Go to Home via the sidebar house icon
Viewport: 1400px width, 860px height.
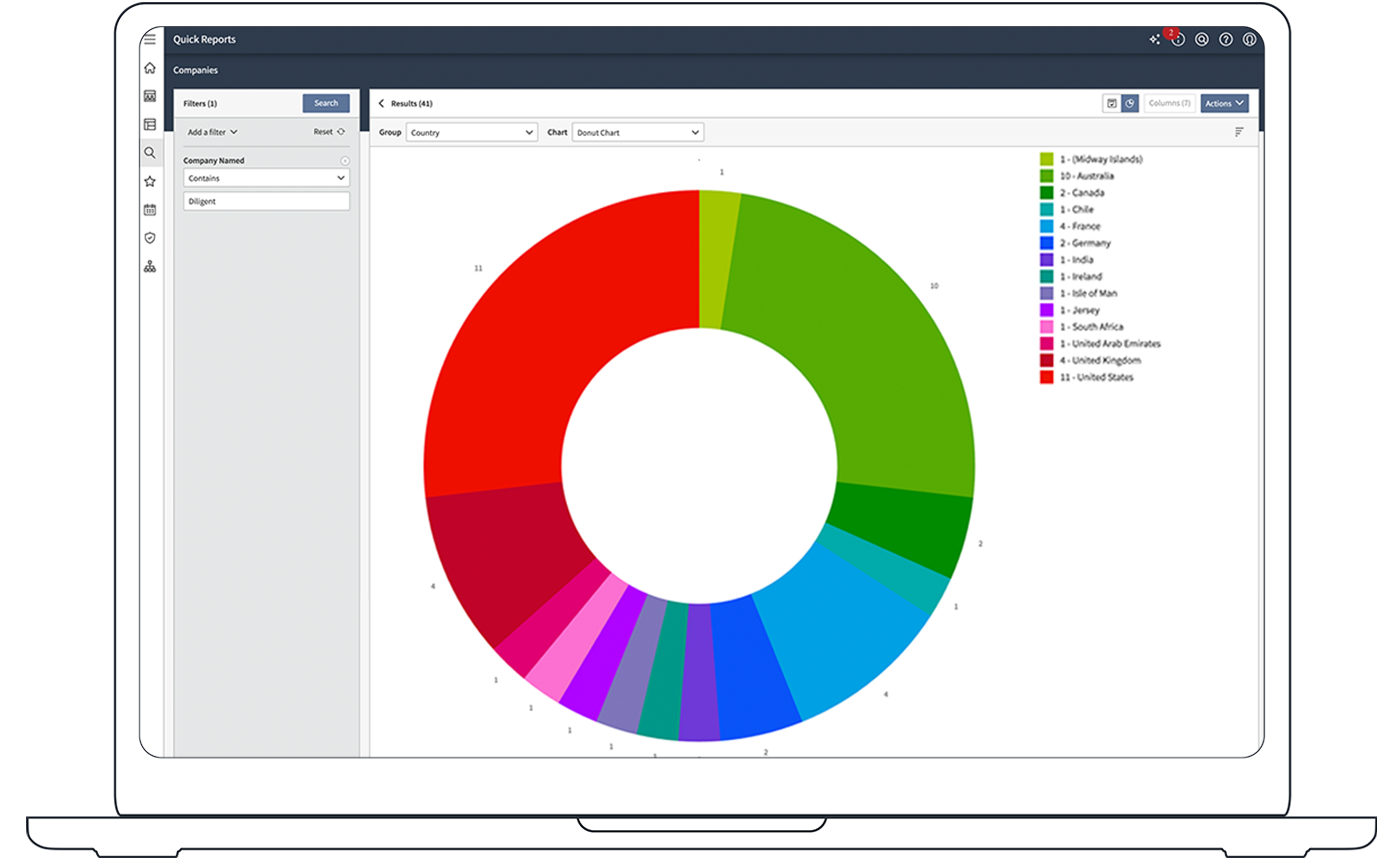pos(150,68)
